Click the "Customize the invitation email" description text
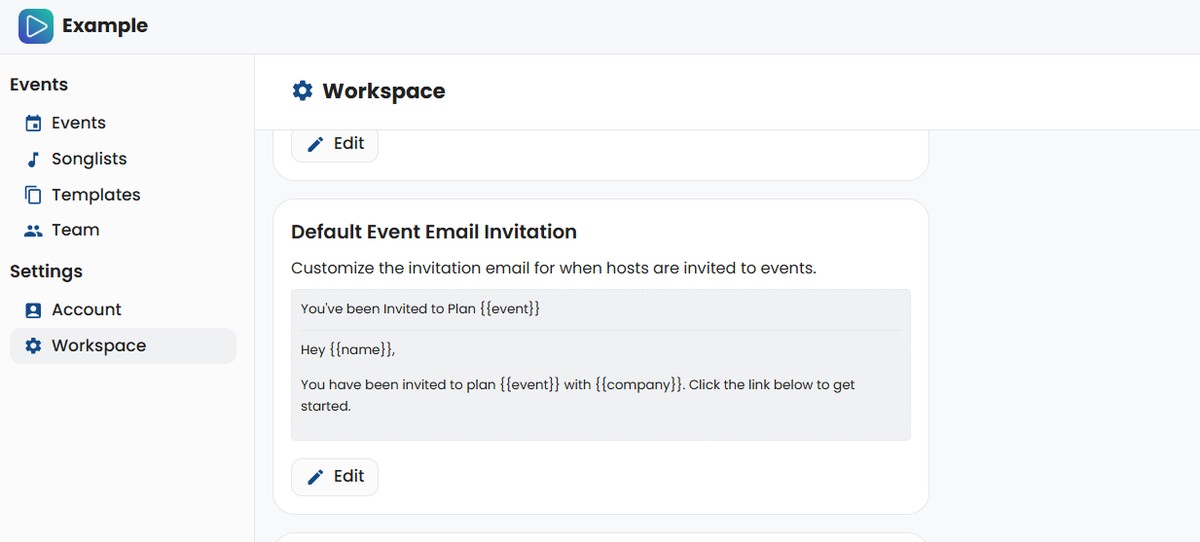1200x542 pixels. click(x=554, y=268)
